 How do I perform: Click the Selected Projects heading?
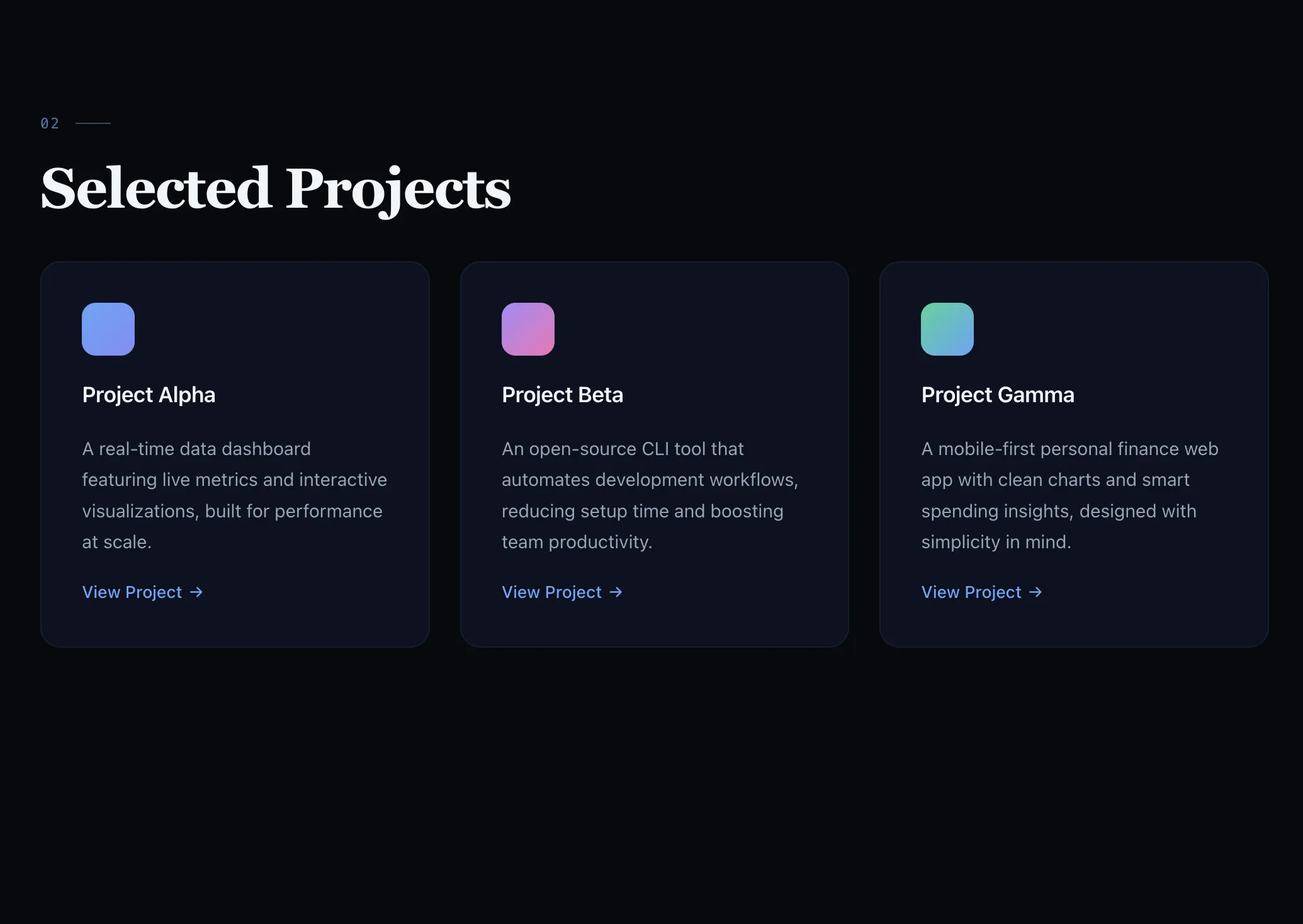[275, 189]
